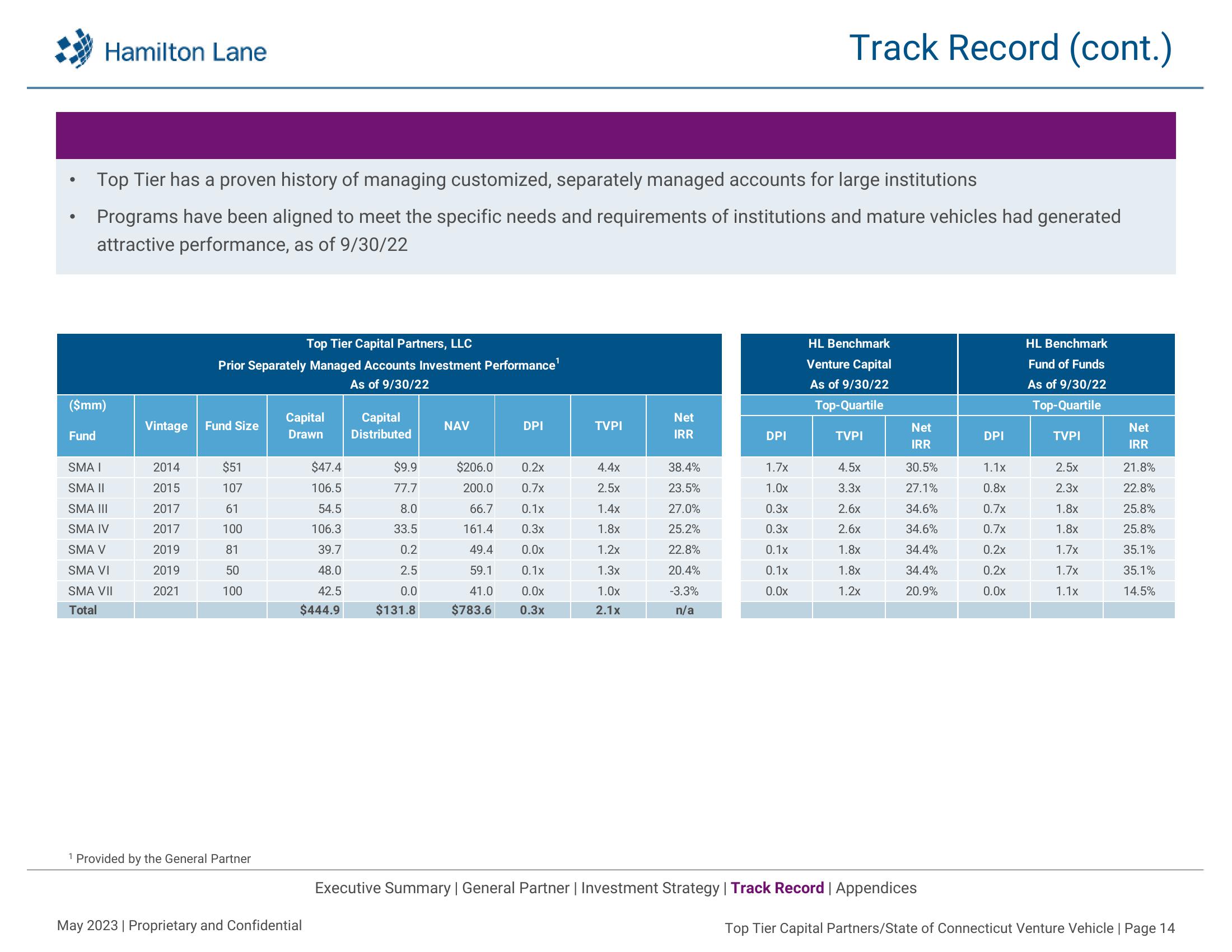This screenshot has height=952, width=1232.
Task: Click the NAV column header
Action: pyautogui.click(x=457, y=426)
